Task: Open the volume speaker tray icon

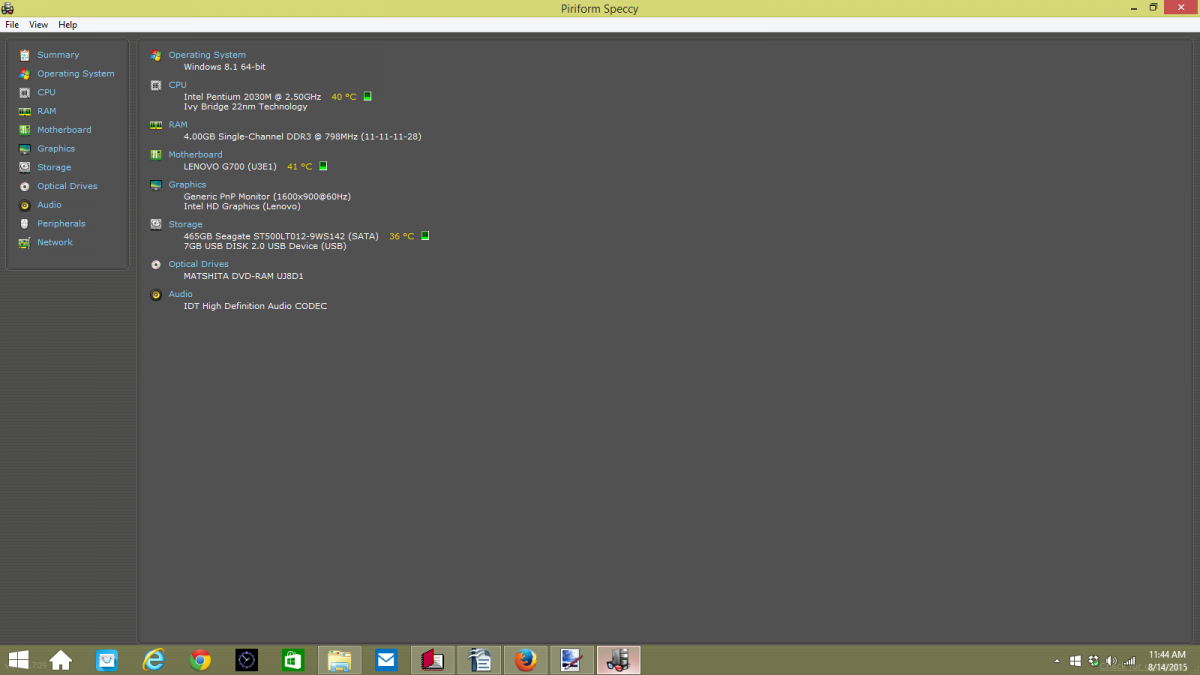Action: tap(1111, 661)
